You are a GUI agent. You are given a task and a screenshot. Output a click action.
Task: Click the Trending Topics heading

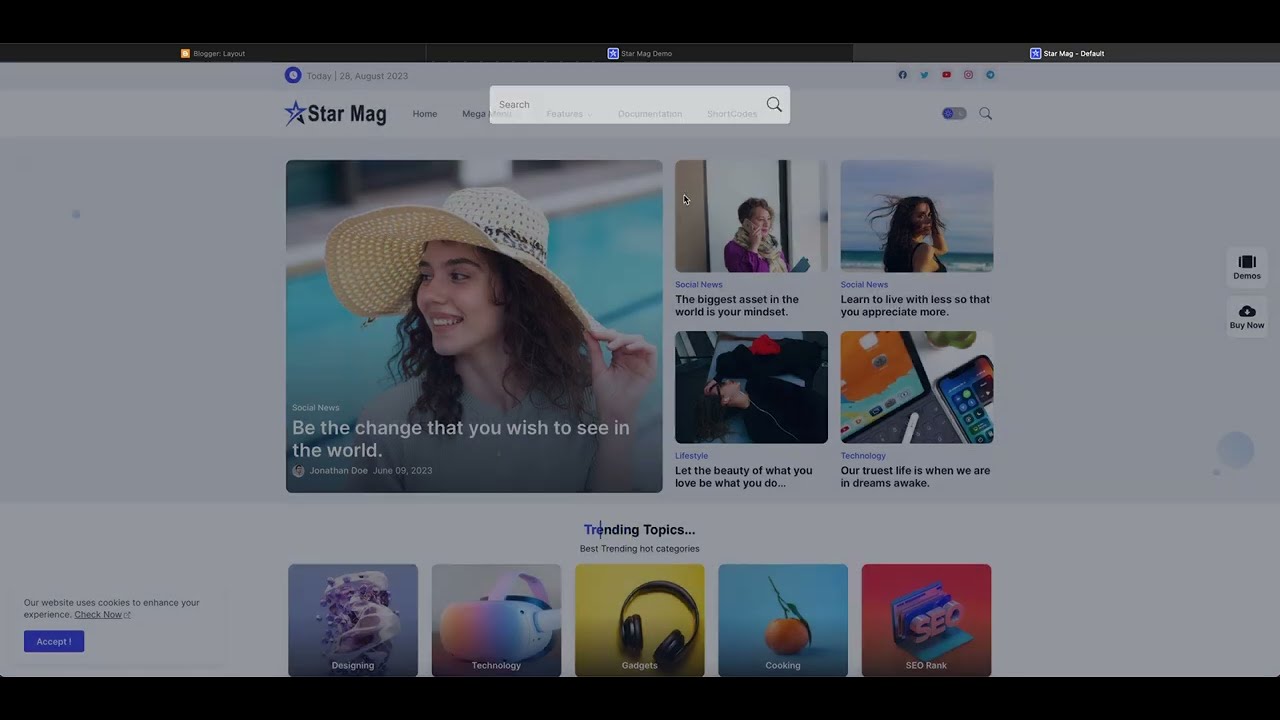[639, 530]
